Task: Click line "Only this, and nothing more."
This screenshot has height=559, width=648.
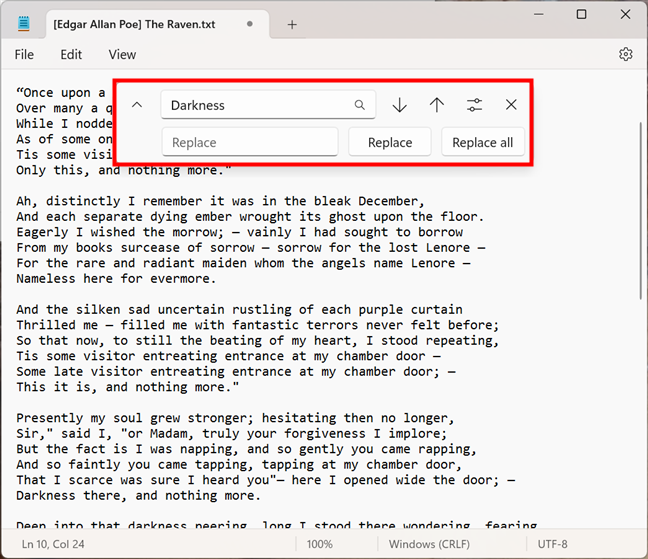Action: coord(124,170)
